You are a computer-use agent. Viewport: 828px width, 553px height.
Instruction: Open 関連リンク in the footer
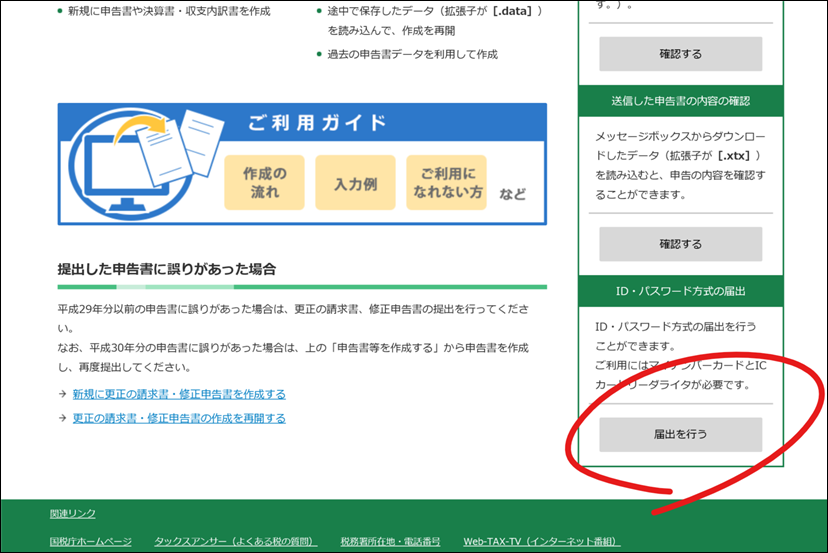[73, 513]
